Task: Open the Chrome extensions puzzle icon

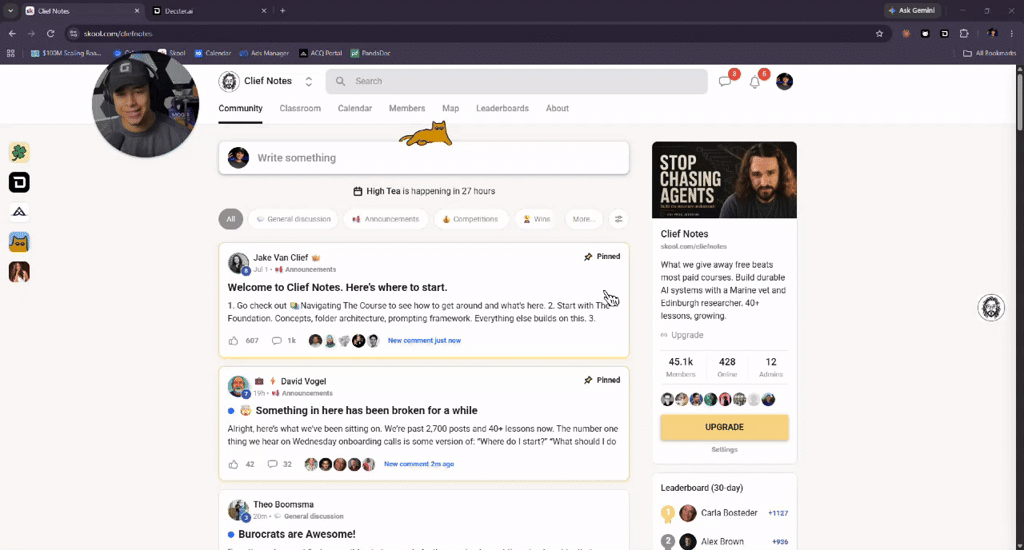Action: [964, 33]
